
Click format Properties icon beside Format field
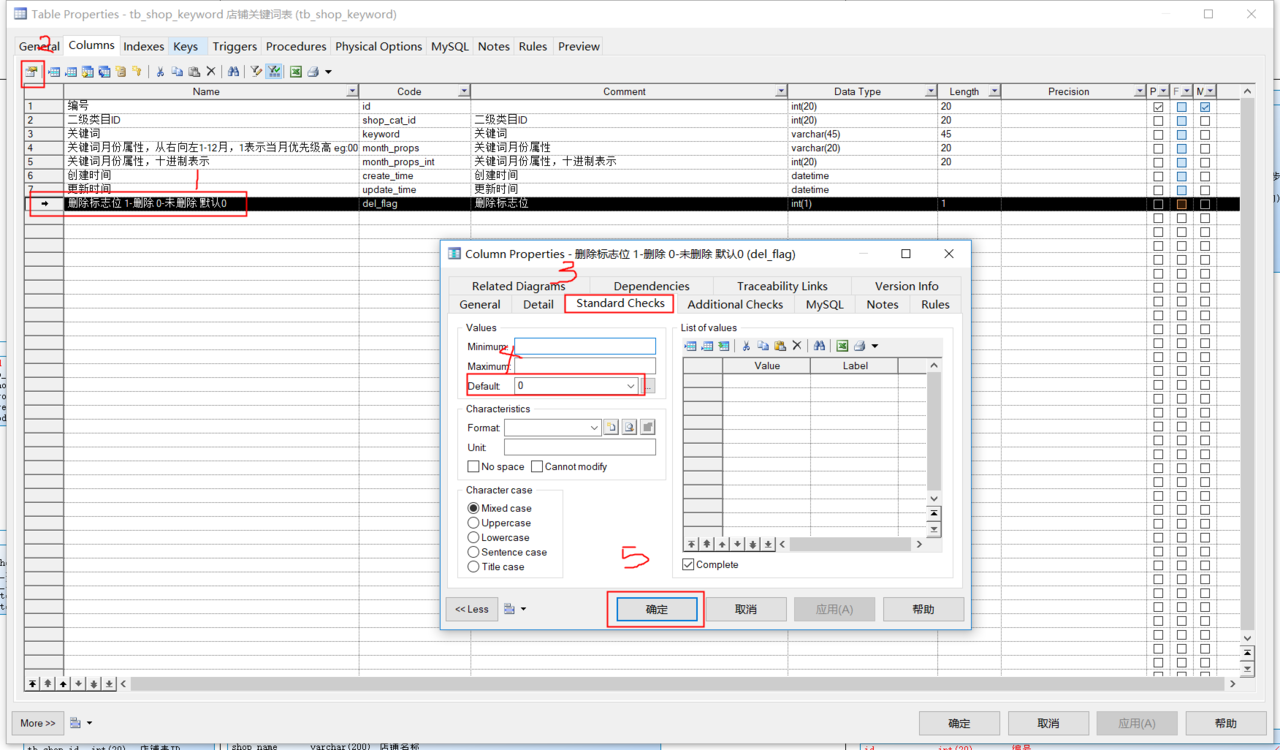click(x=647, y=428)
